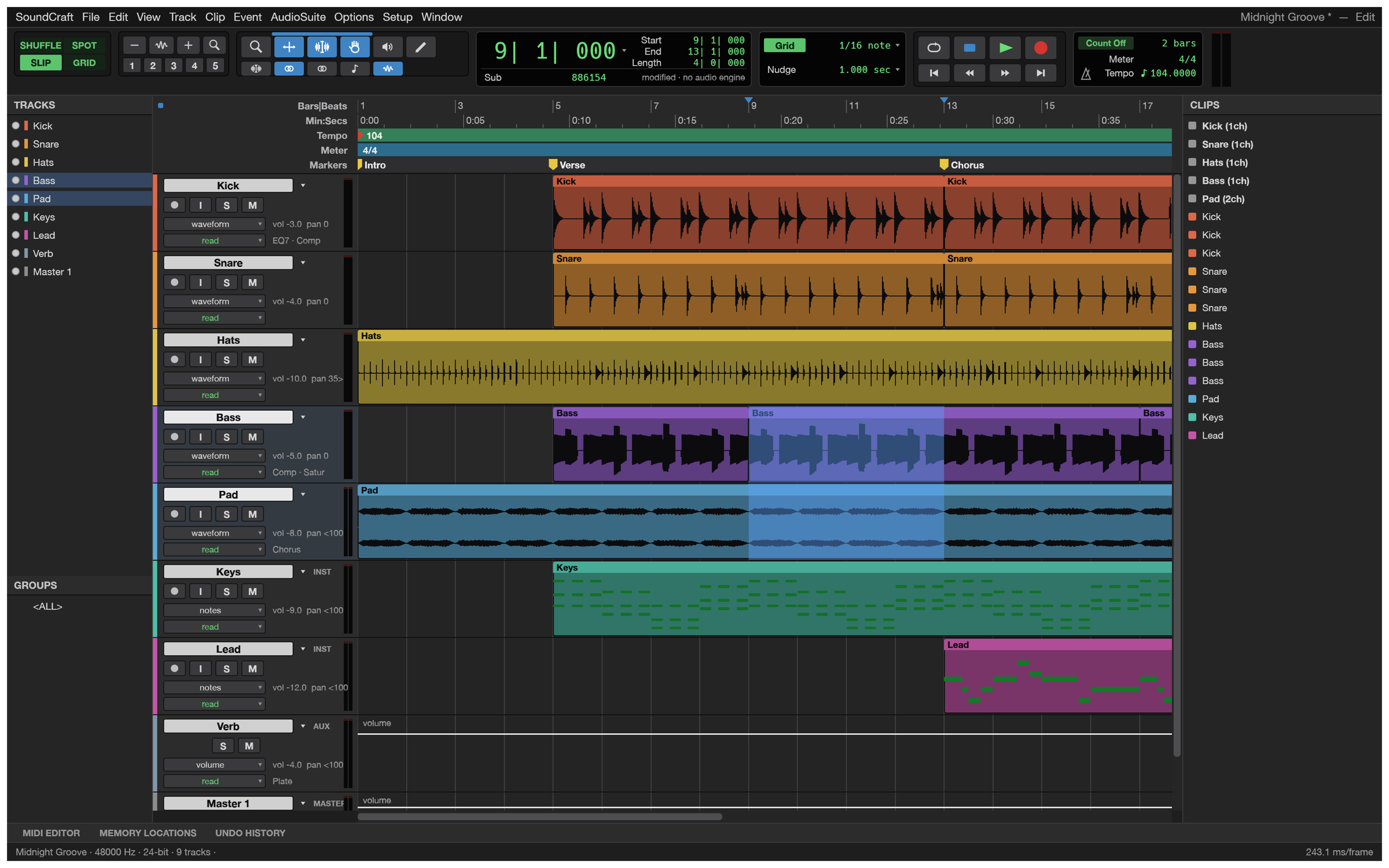Click the Stop transport button

tap(969, 47)
